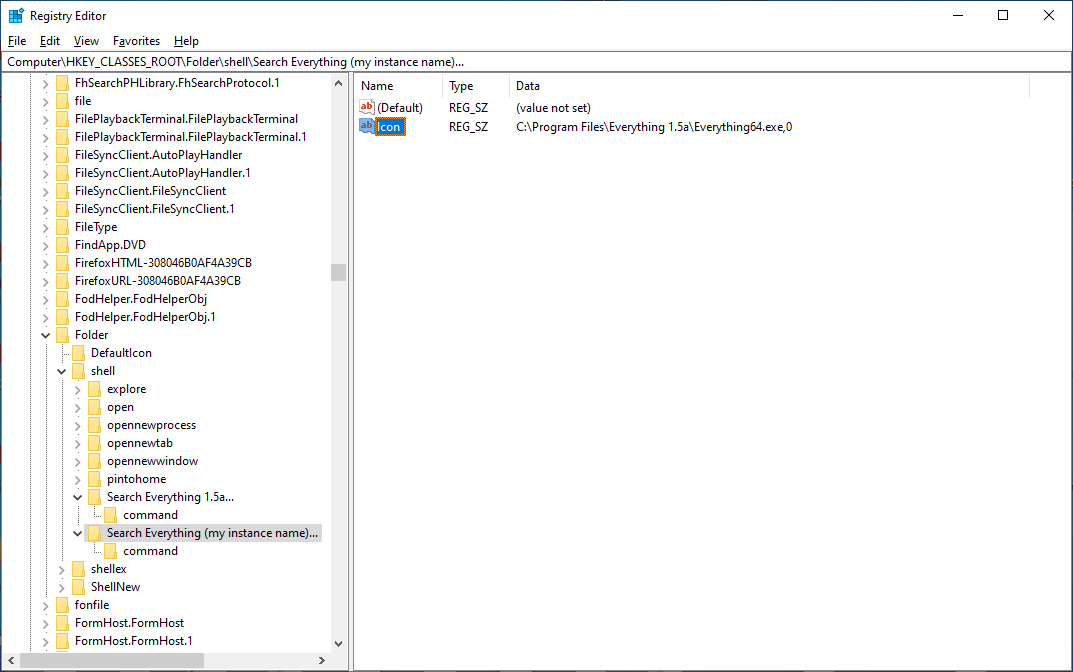
Task: Click the fonfile key's folder icon
Action: pos(62,605)
